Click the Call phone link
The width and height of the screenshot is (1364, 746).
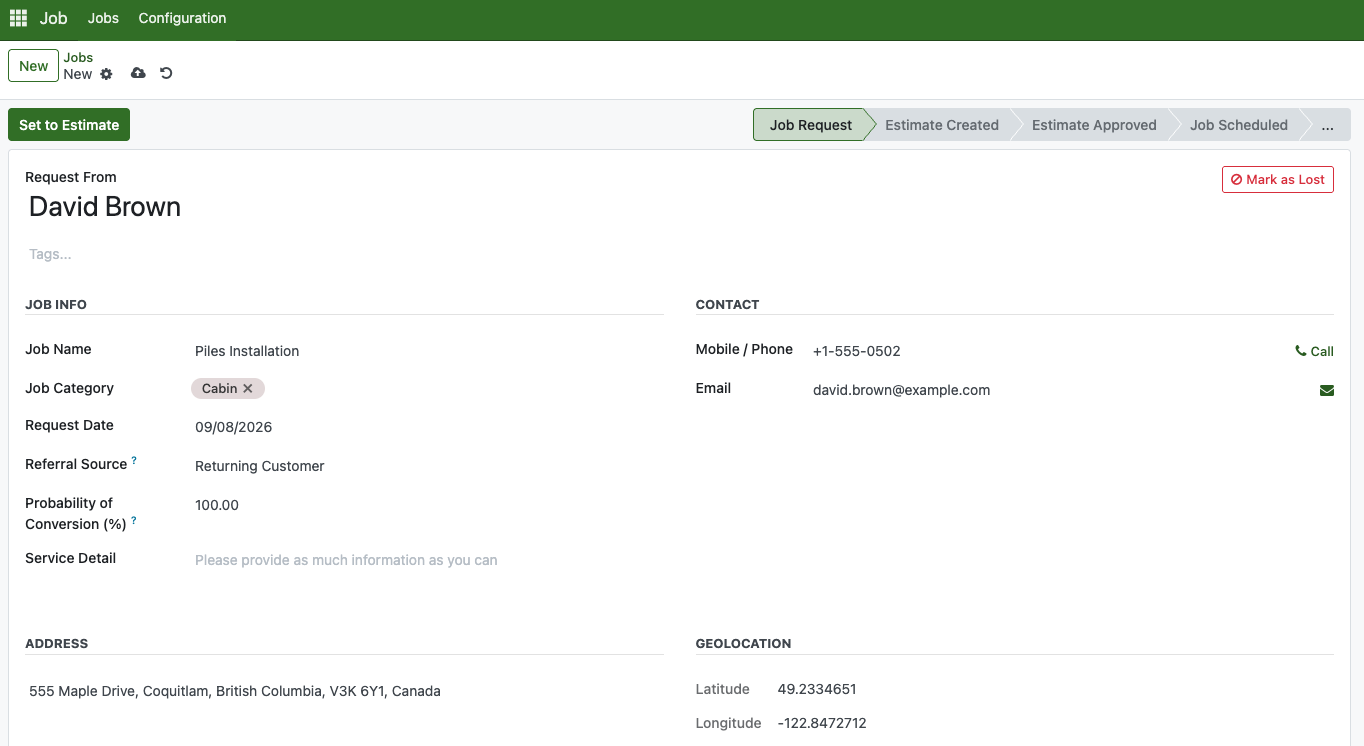(1314, 351)
